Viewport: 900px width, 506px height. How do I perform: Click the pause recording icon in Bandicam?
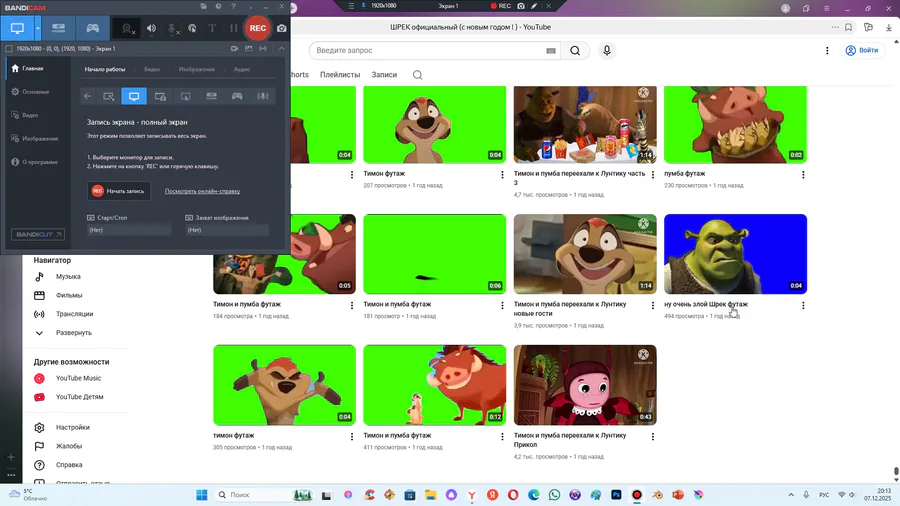[x=233, y=28]
